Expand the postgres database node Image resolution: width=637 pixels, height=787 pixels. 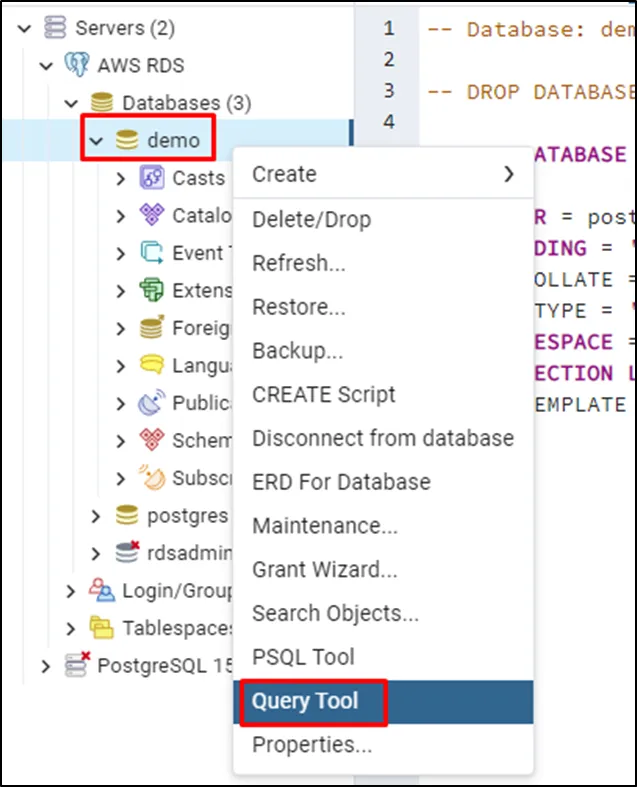[x=96, y=516]
